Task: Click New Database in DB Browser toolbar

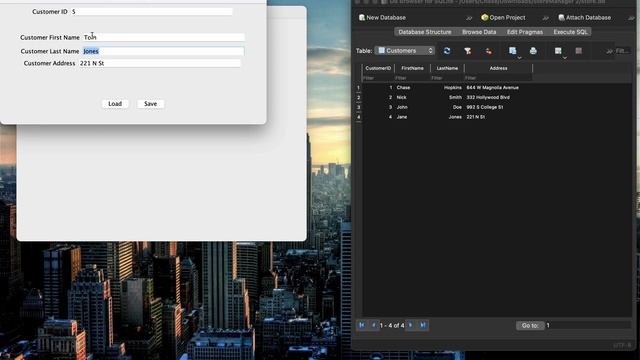Action: click(x=382, y=18)
